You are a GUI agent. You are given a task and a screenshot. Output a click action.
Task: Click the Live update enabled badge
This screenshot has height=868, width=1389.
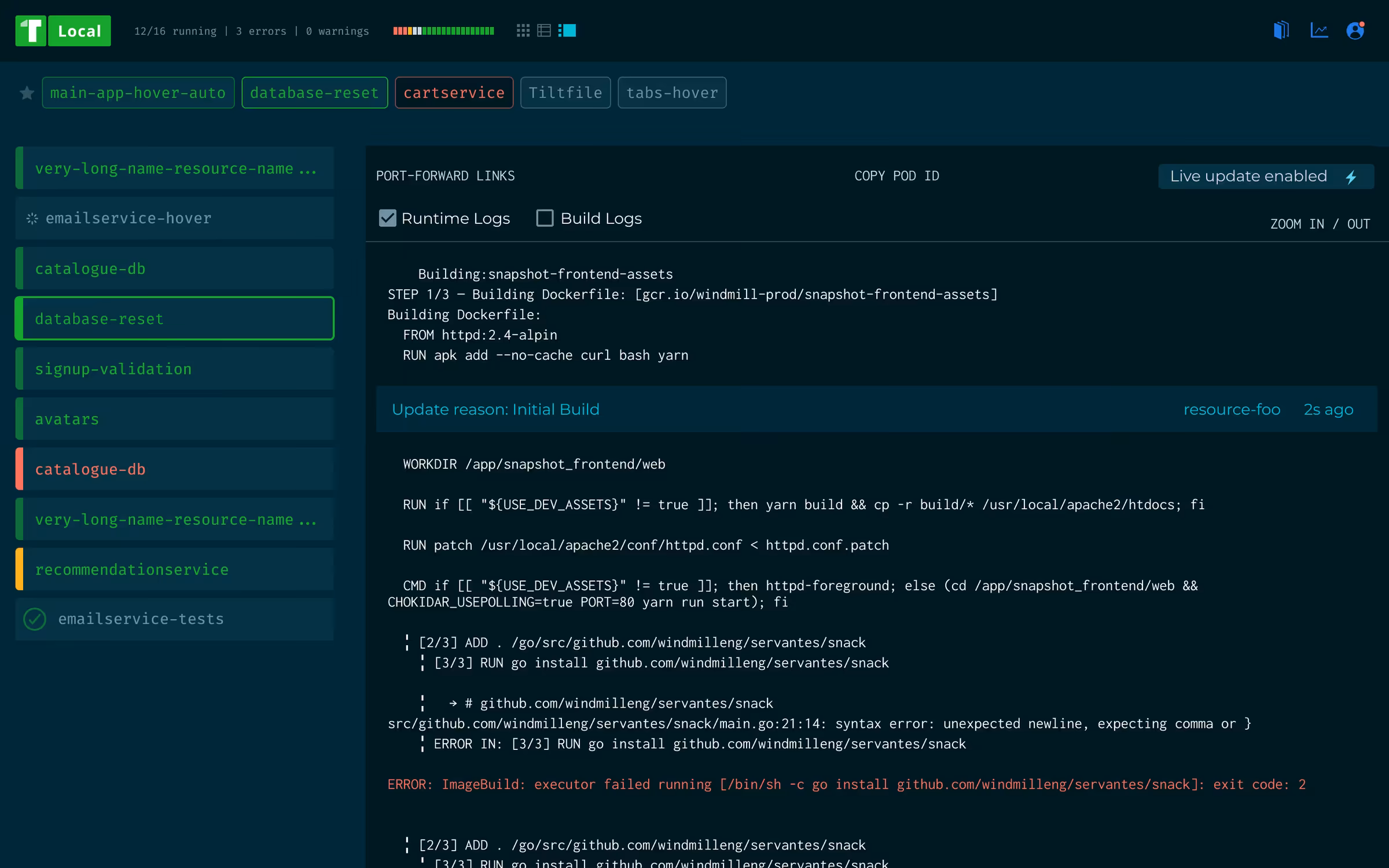click(1266, 176)
